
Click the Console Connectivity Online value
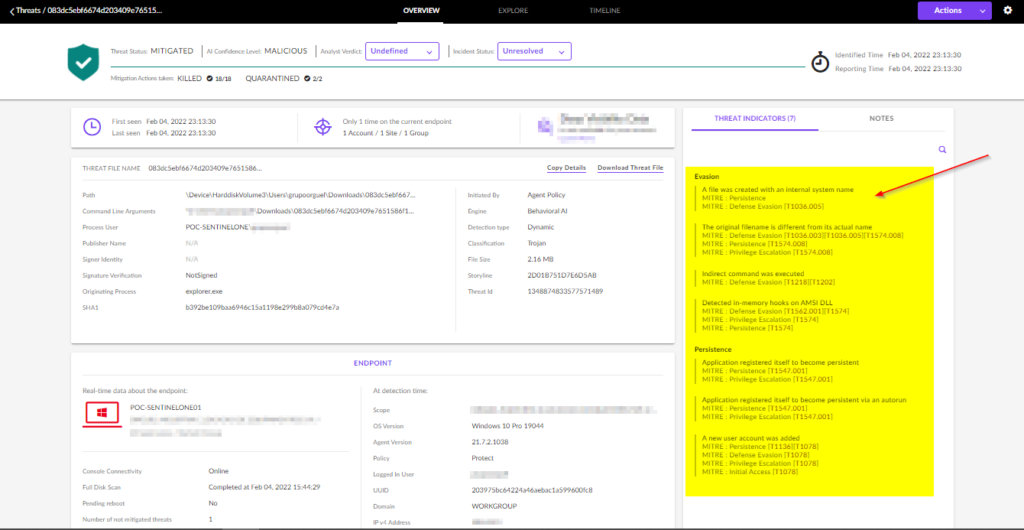[217, 471]
